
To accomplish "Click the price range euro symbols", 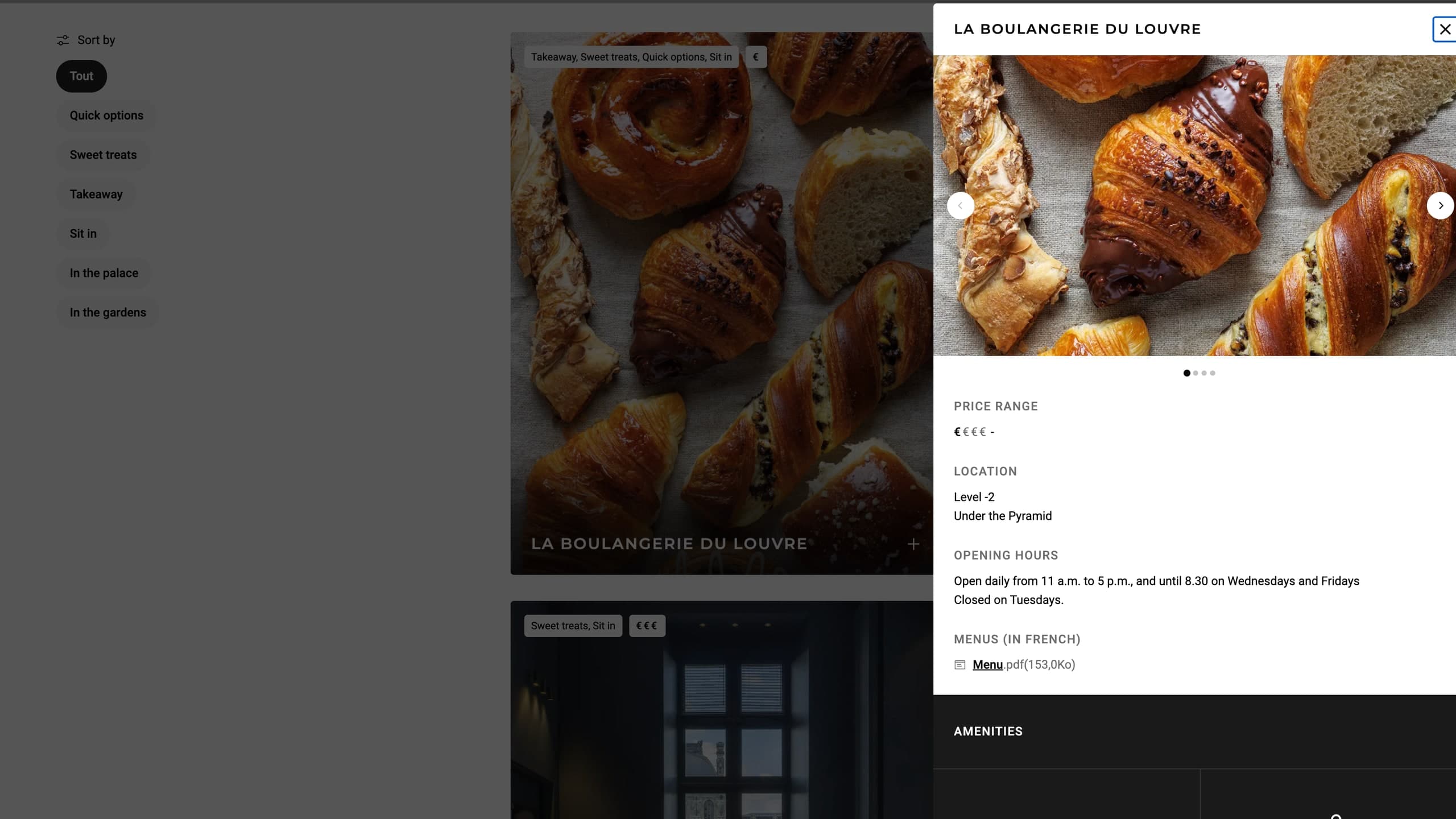I will [x=970, y=432].
